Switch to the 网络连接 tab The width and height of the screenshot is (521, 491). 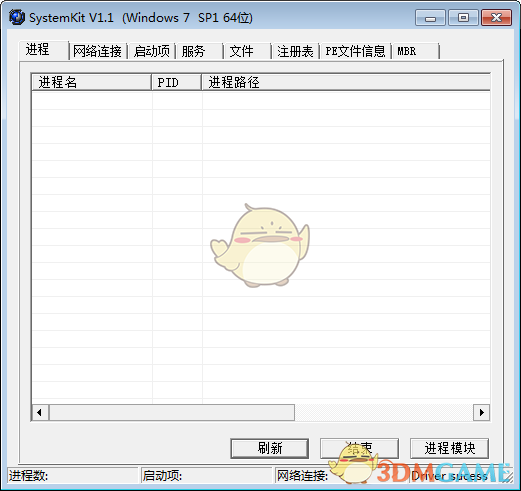coord(98,51)
